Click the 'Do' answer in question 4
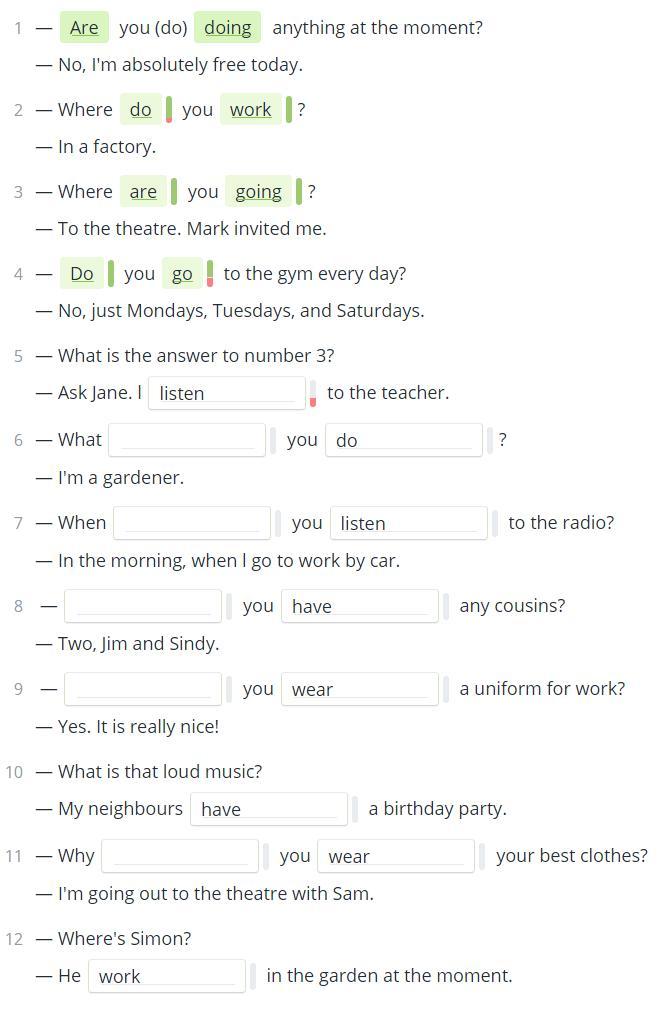 [x=82, y=274]
